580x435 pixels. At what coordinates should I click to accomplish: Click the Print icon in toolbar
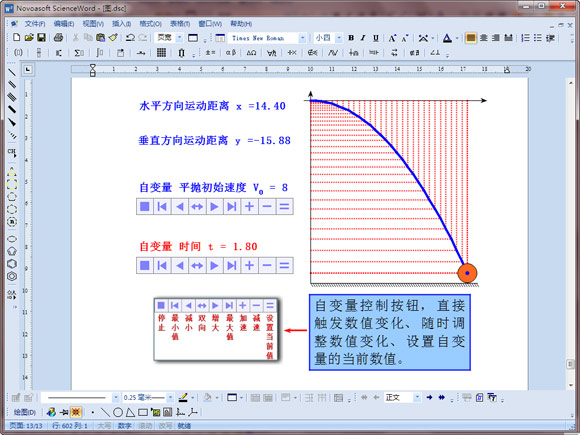58,37
